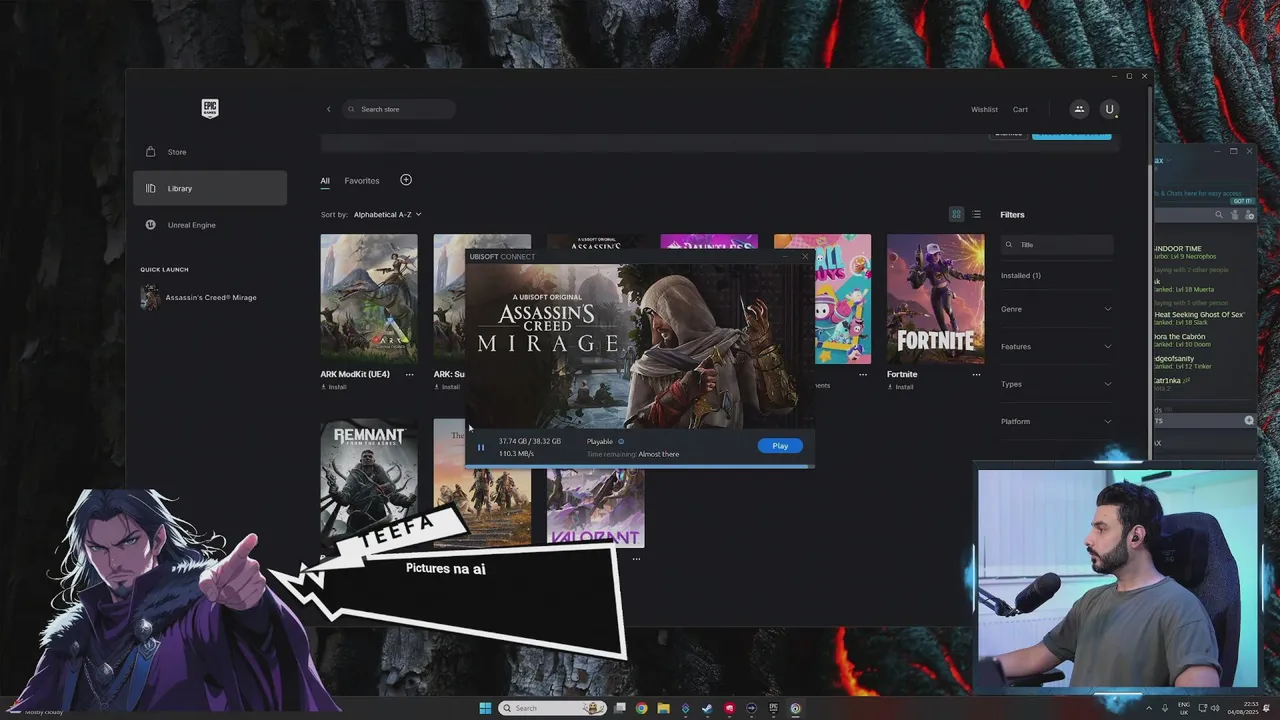Expand the Genre filter
The height and width of the screenshot is (720, 1280).
[x=1056, y=309]
